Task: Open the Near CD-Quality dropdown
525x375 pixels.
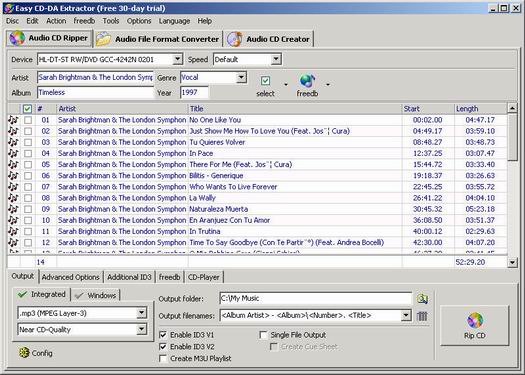Action: coord(142,329)
